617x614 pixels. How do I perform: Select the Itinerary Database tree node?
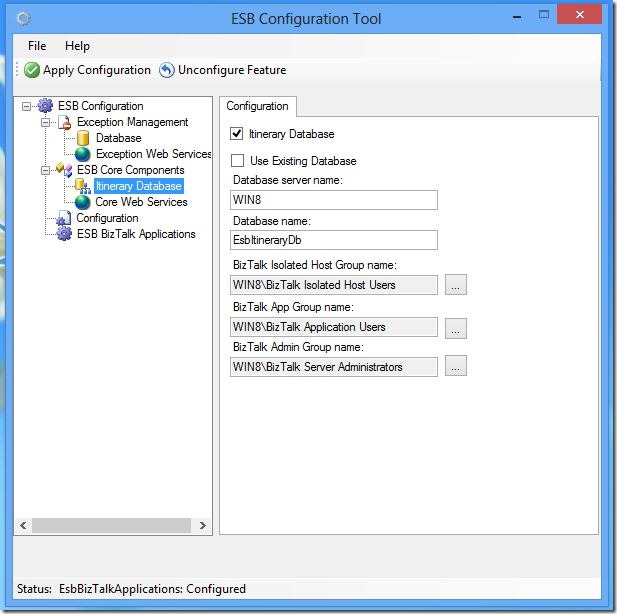139,186
